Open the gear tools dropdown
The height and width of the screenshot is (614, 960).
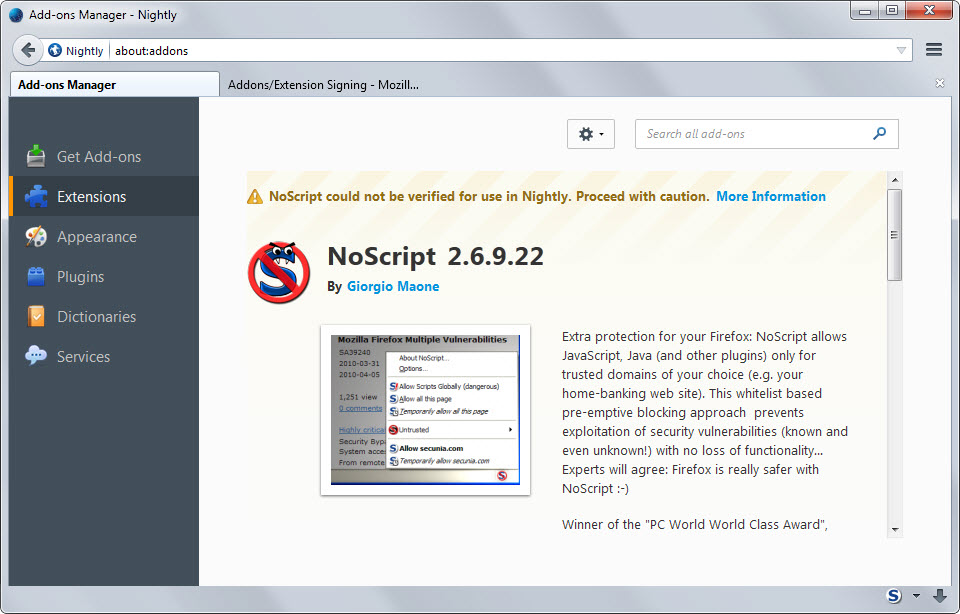(x=590, y=134)
